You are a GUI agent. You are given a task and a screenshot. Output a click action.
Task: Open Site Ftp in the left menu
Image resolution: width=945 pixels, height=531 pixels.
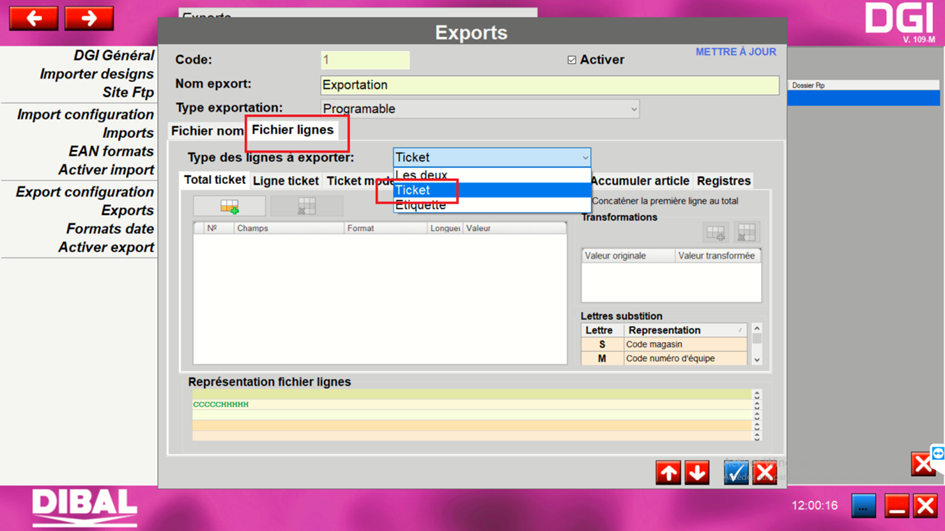[x=128, y=93]
